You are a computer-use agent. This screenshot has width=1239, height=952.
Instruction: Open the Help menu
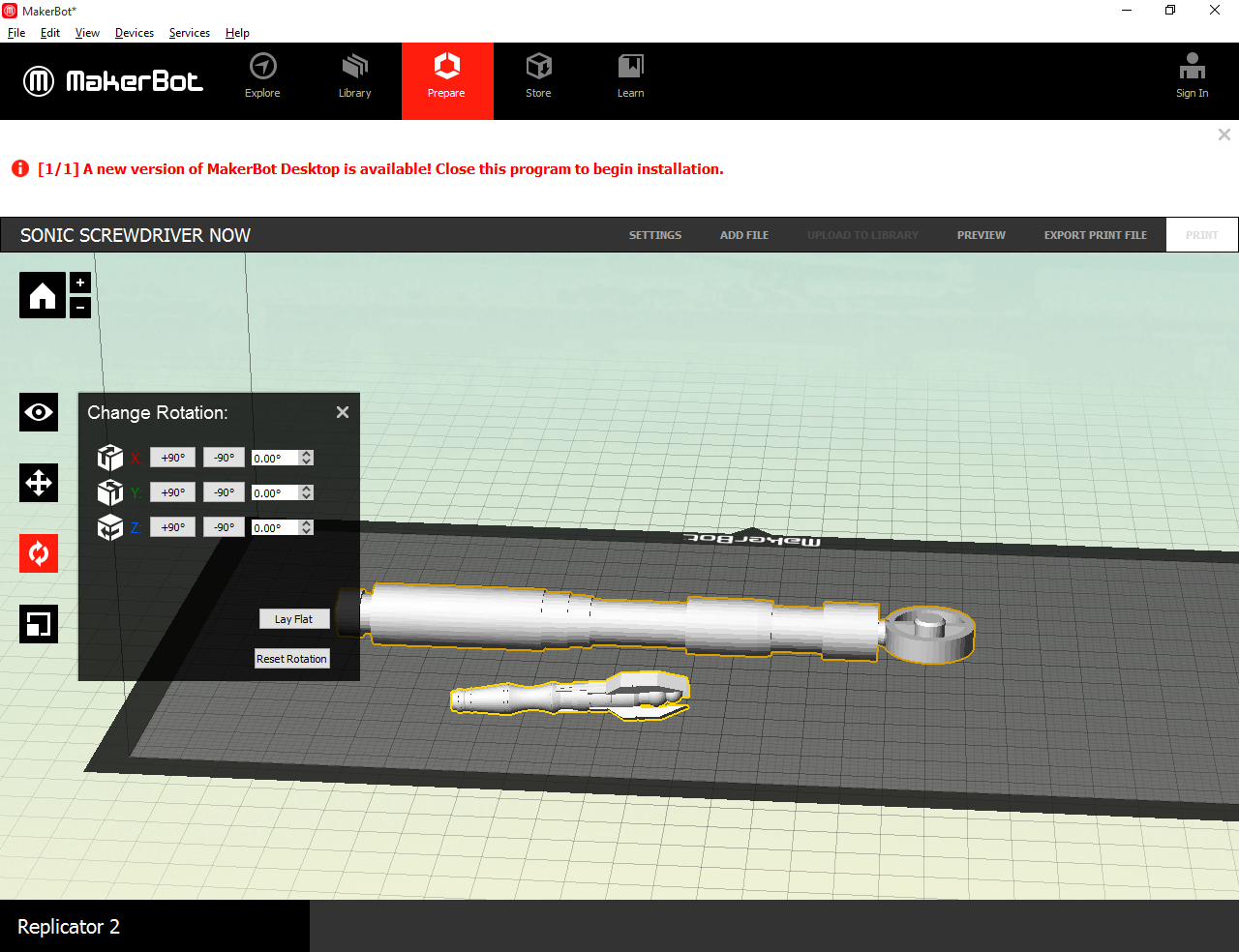[237, 33]
